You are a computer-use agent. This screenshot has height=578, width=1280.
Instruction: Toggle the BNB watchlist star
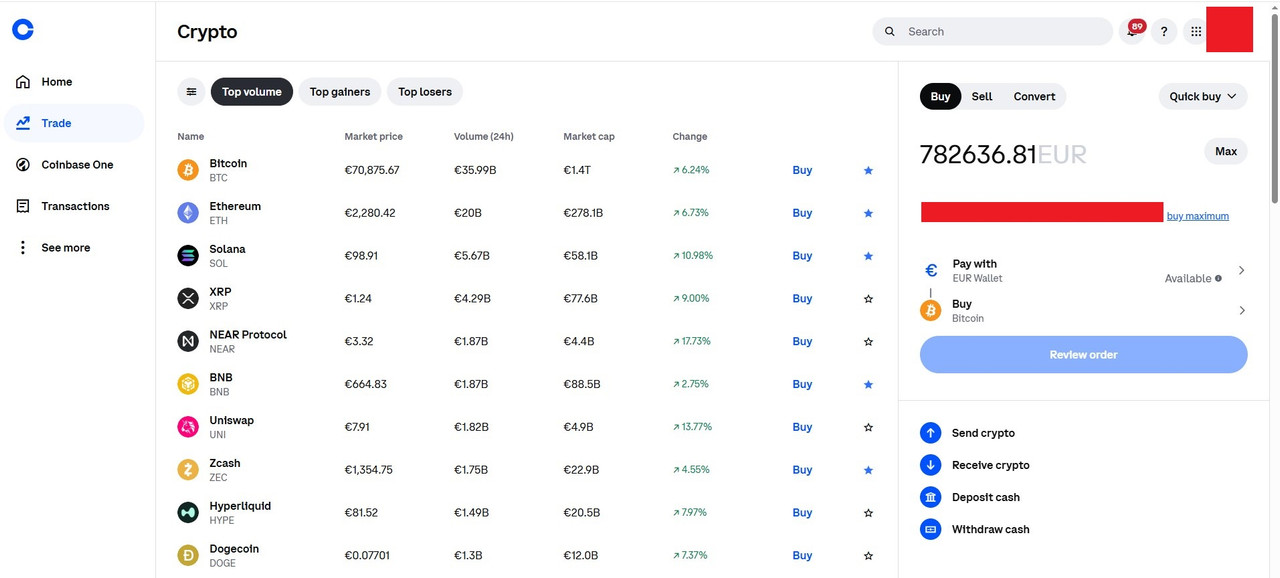click(x=868, y=384)
